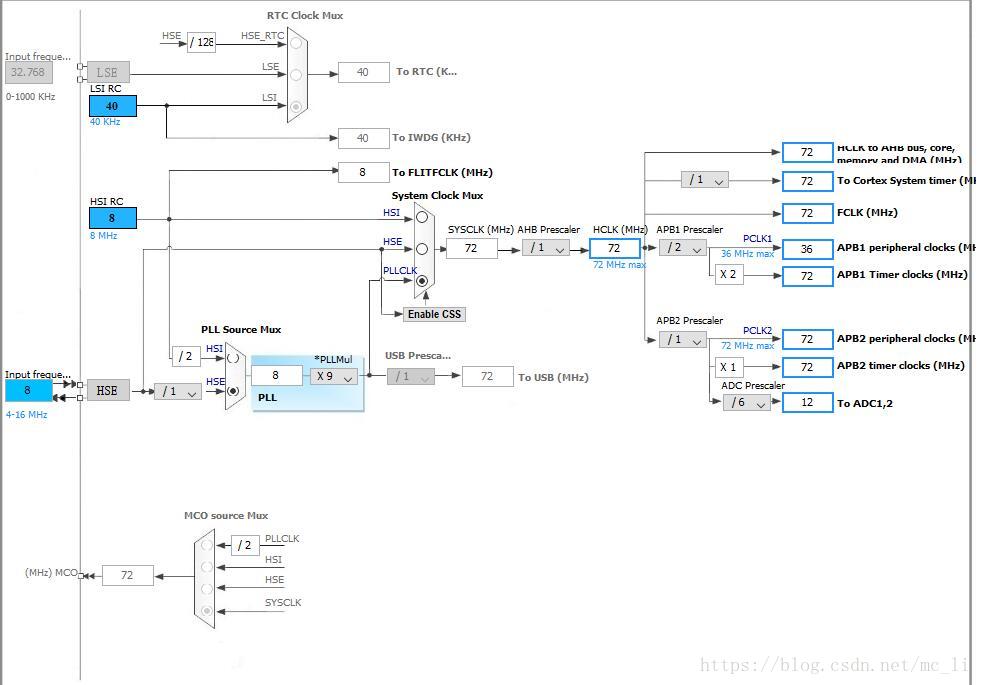The width and height of the screenshot is (981, 685).
Task: Expand the APB2 Prescaler /1 dropdown
Action: (x=683, y=340)
